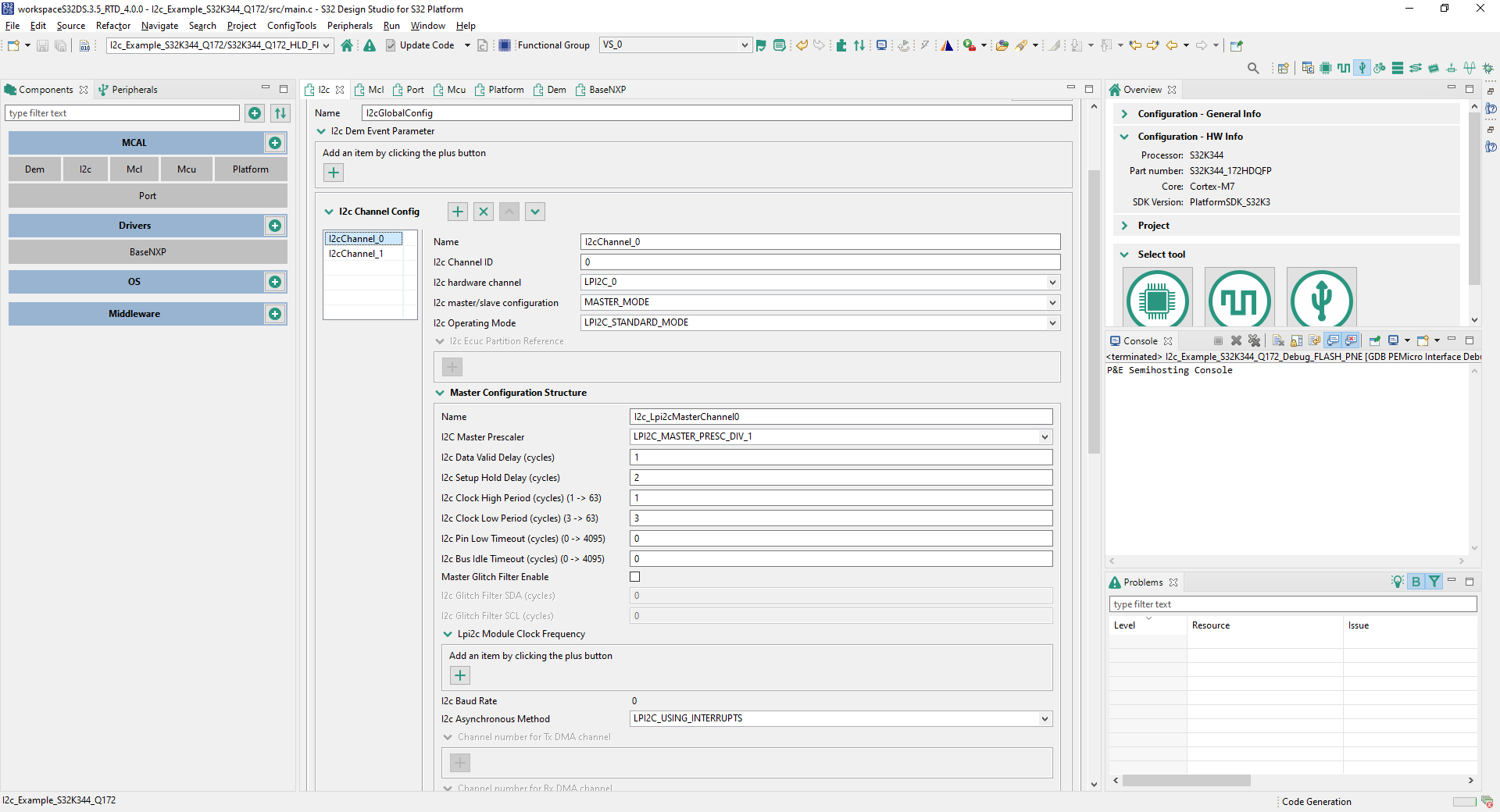Select the Pin Console icon
Screen dimensions: 1500x812
1373,340
